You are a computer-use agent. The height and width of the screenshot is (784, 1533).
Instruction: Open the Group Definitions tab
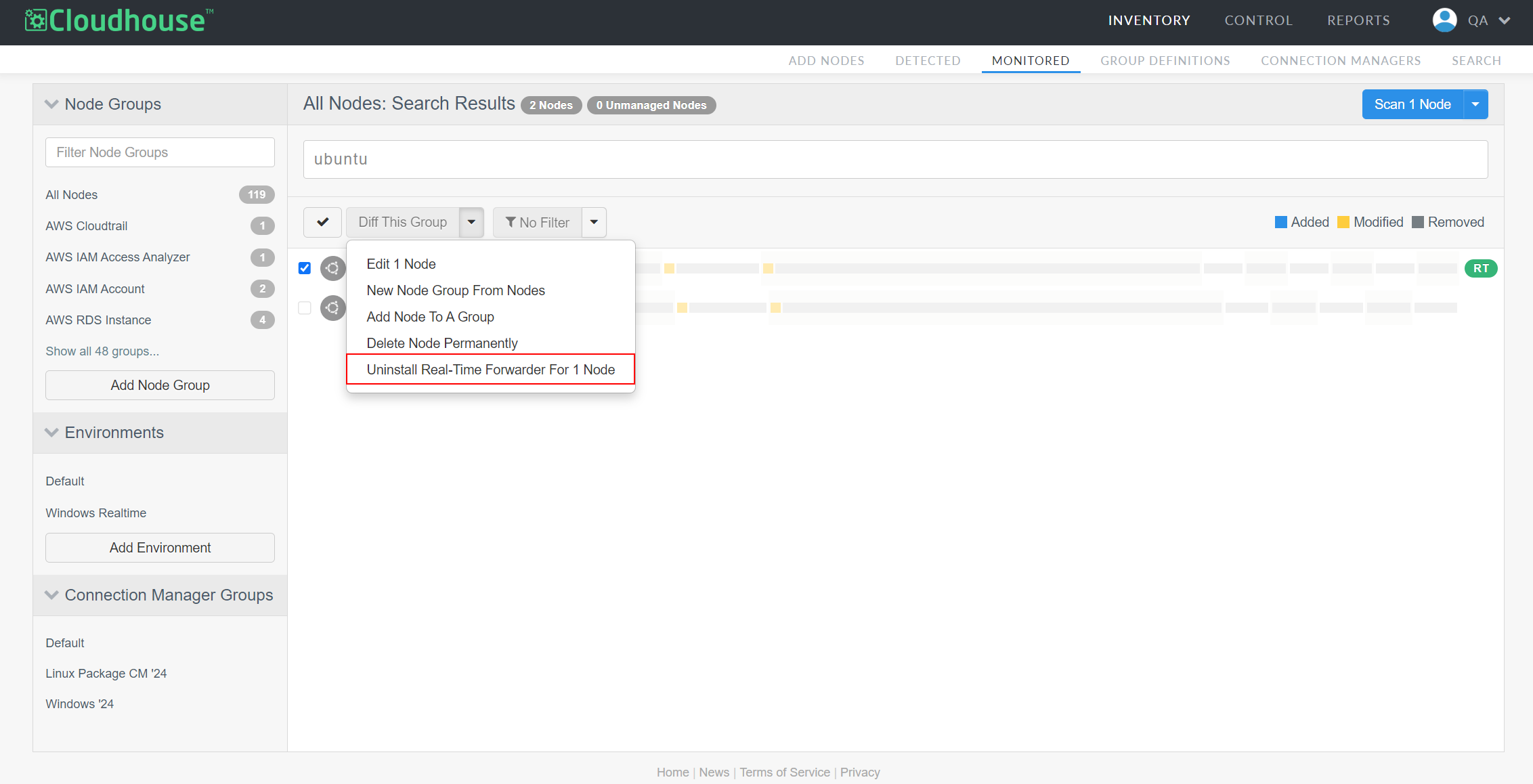(x=1165, y=61)
